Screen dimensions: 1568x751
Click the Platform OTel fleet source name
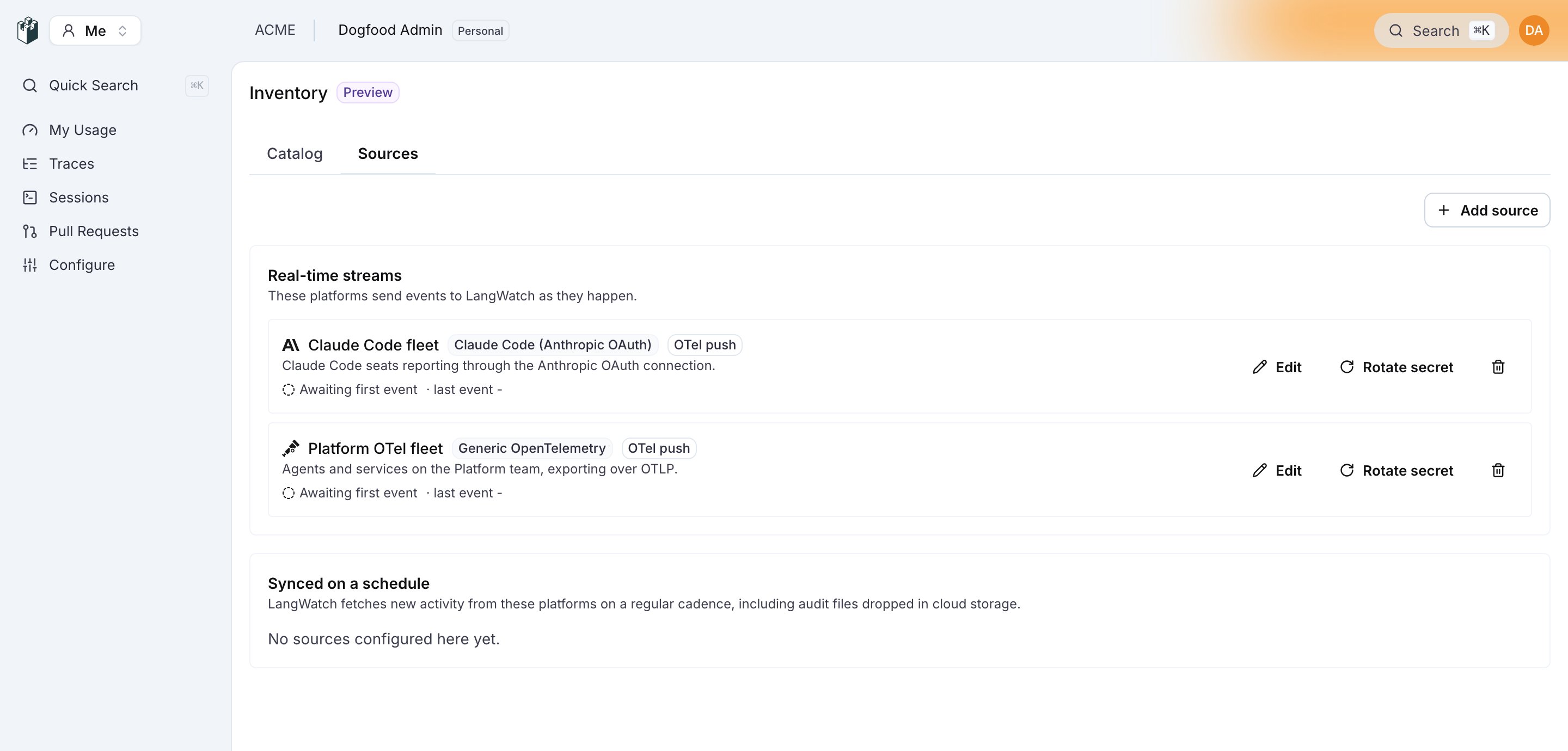pyautogui.click(x=375, y=448)
